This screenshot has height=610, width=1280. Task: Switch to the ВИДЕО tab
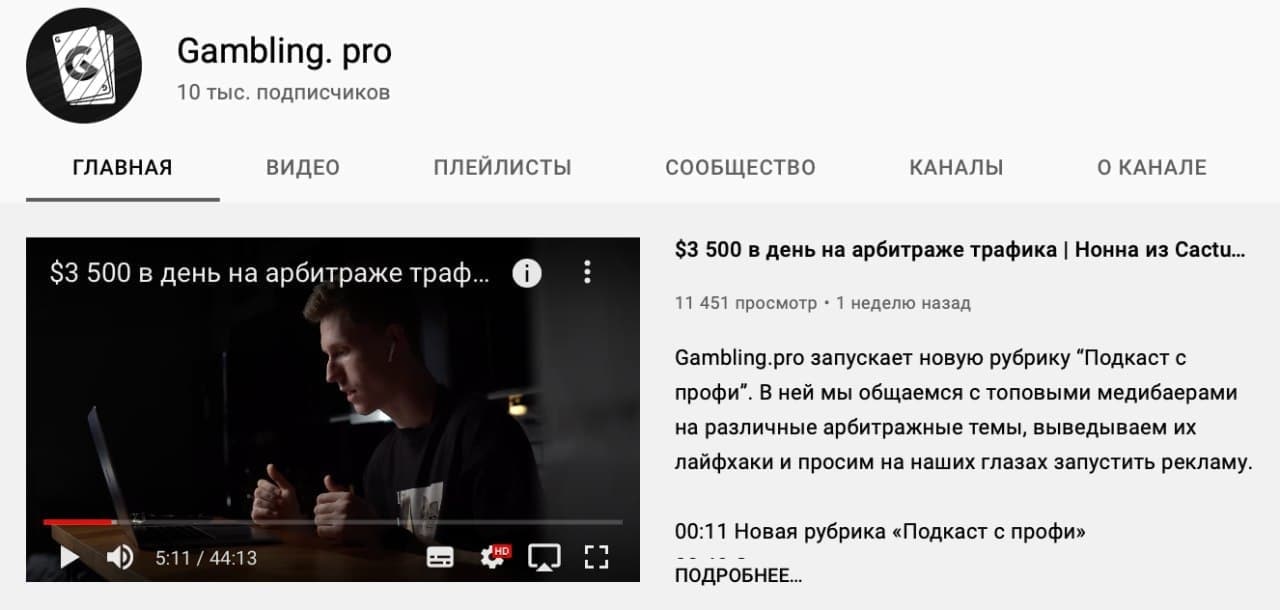pyautogui.click(x=303, y=168)
